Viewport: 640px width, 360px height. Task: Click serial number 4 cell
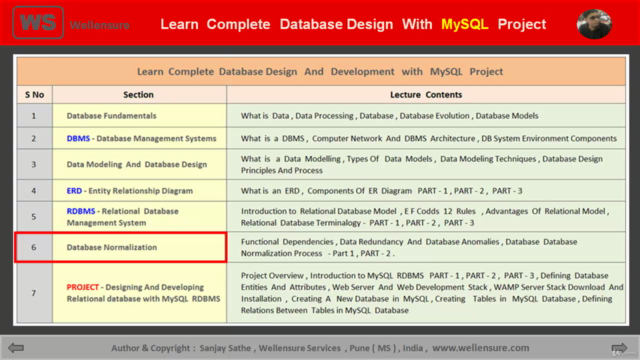[34, 191]
